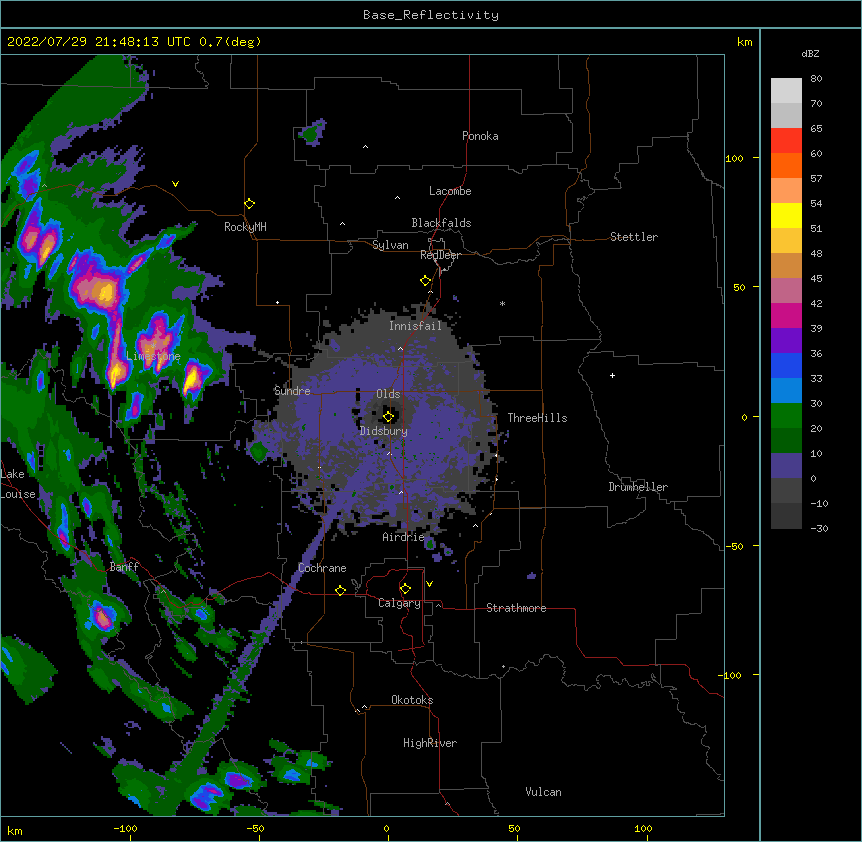Select the yellow diamond marker near Cochrane
Screen dimensions: 862x842
coord(340,590)
